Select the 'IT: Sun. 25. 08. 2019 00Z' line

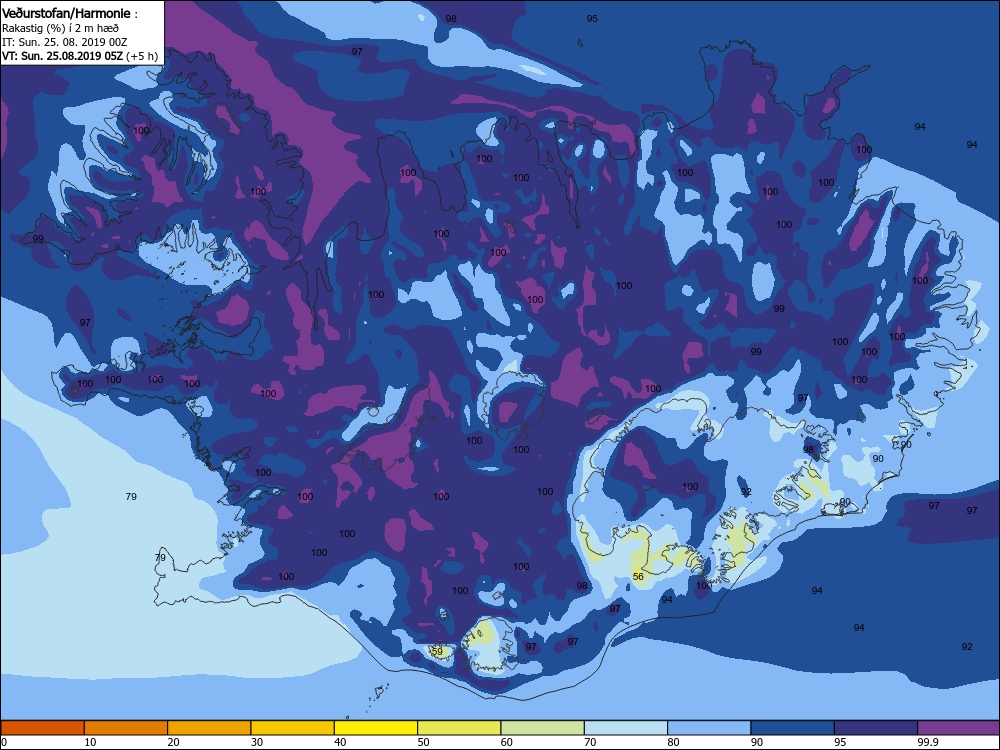[64, 42]
